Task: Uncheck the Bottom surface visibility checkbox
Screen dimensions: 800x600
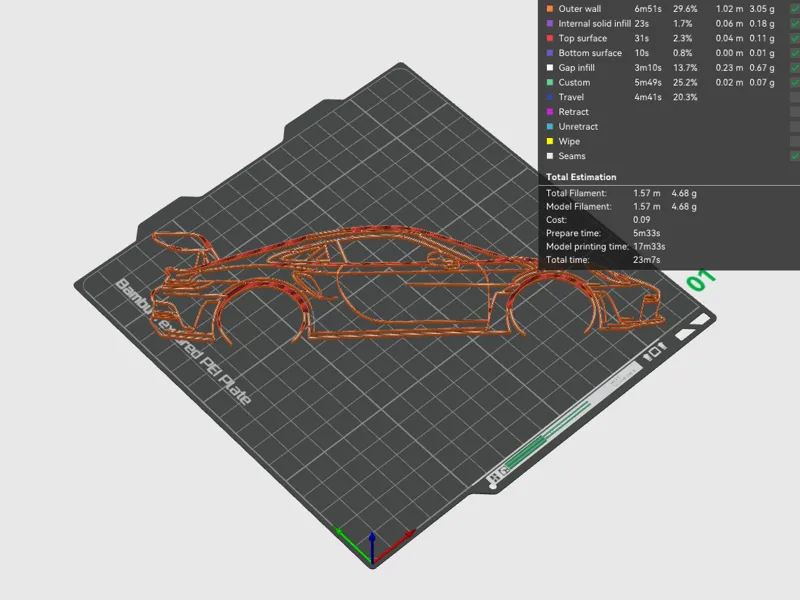Action: (x=795, y=53)
